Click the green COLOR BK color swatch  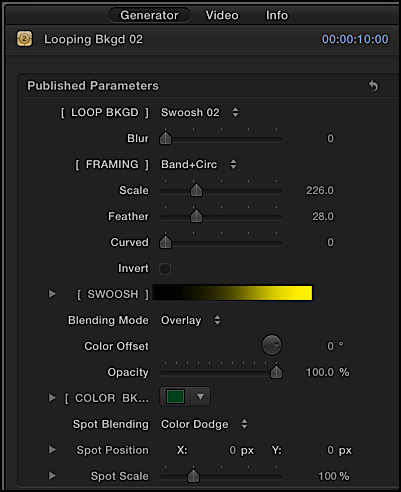tap(176, 397)
